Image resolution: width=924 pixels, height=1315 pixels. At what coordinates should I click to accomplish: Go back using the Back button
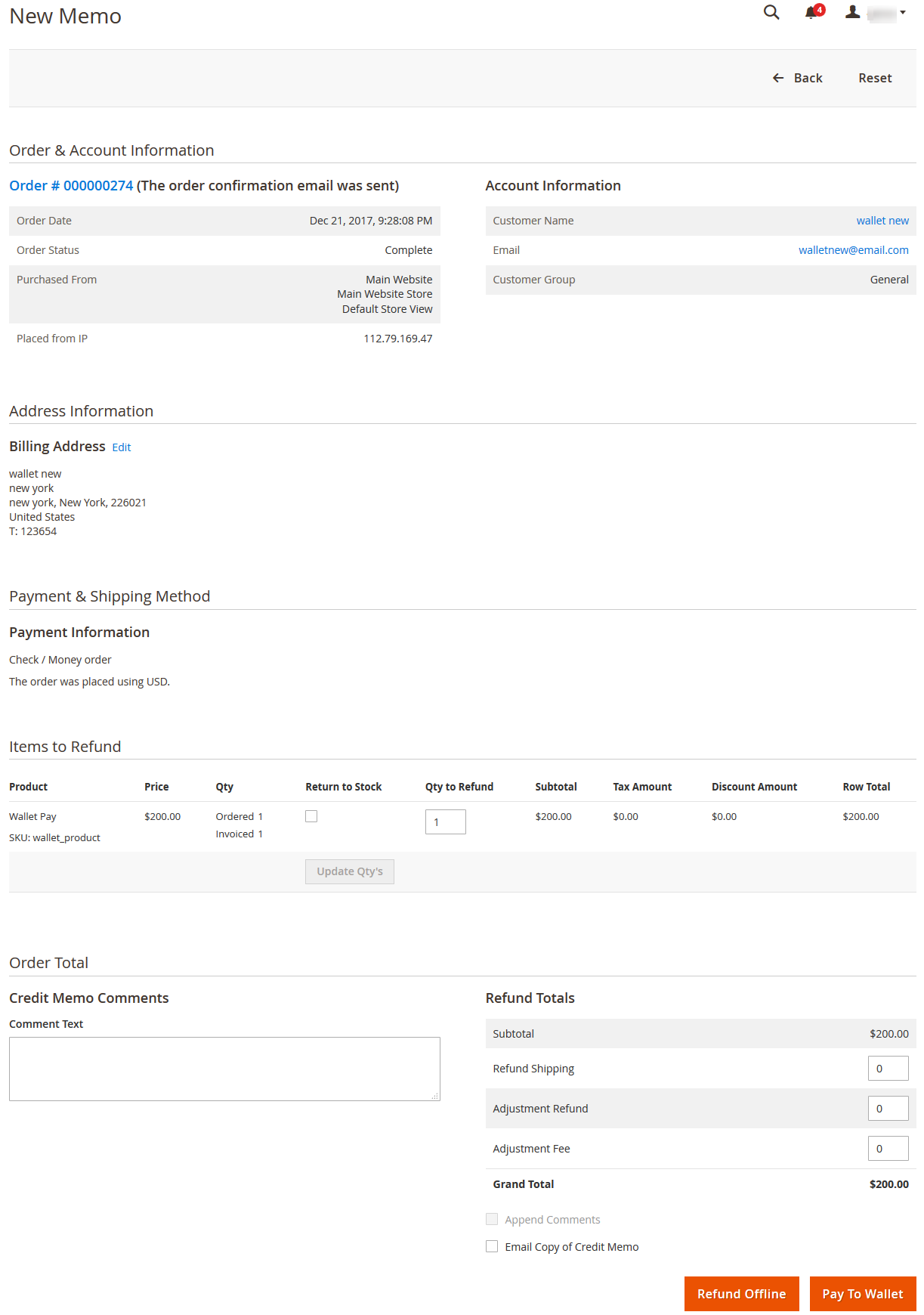tap(797, 78)
